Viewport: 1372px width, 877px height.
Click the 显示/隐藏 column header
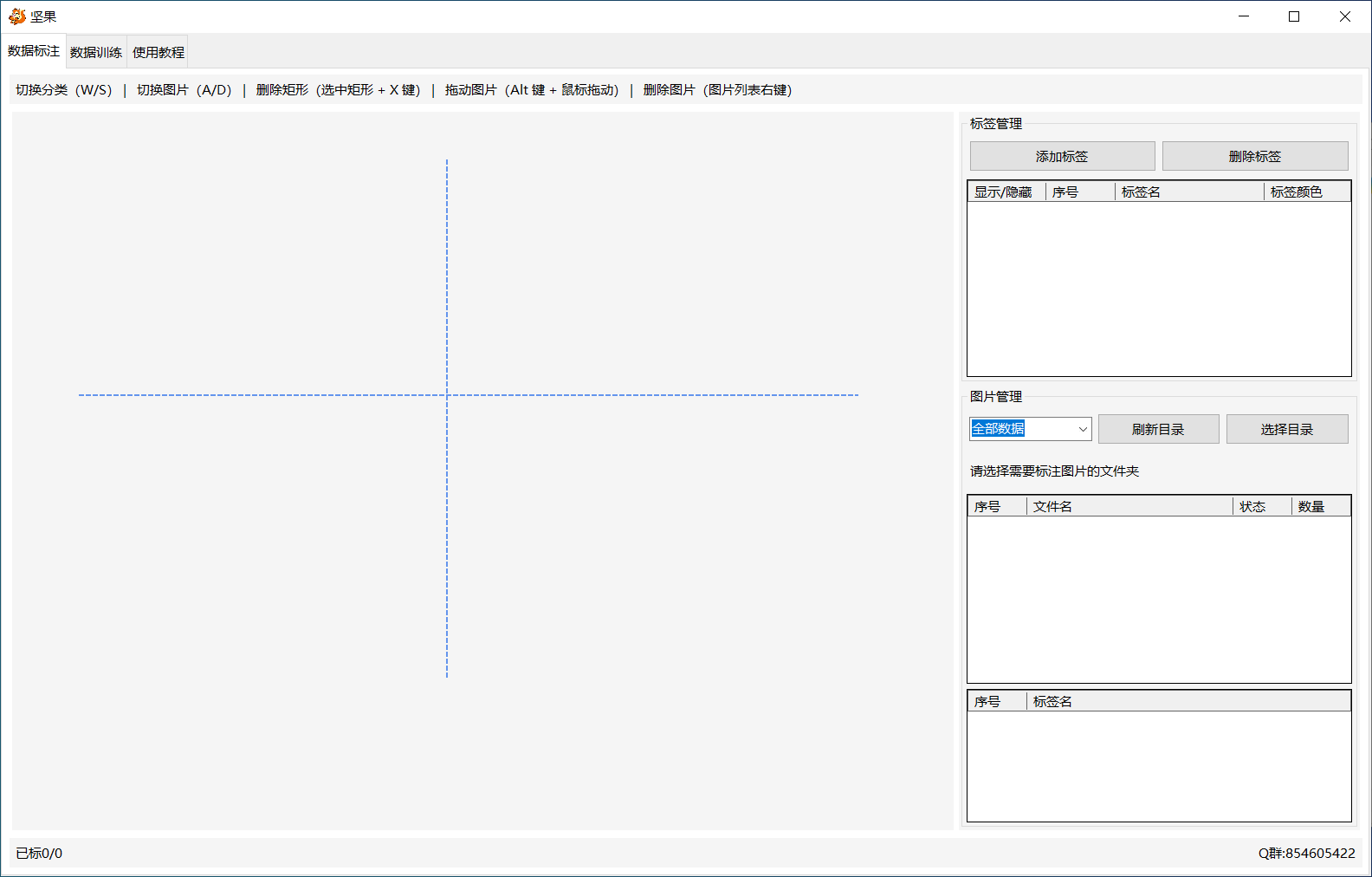1006,192
